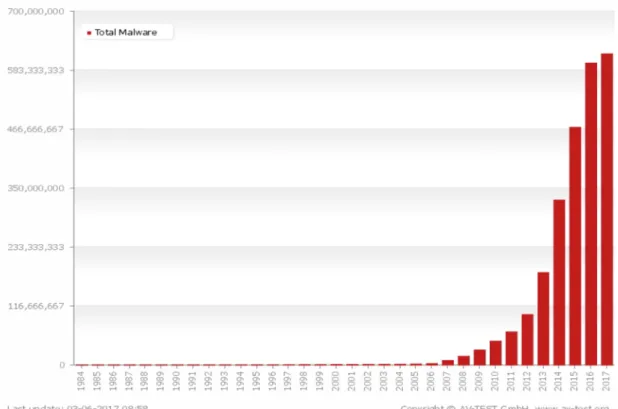Click the 1998 x-axis year label

[x=304, y=381]
